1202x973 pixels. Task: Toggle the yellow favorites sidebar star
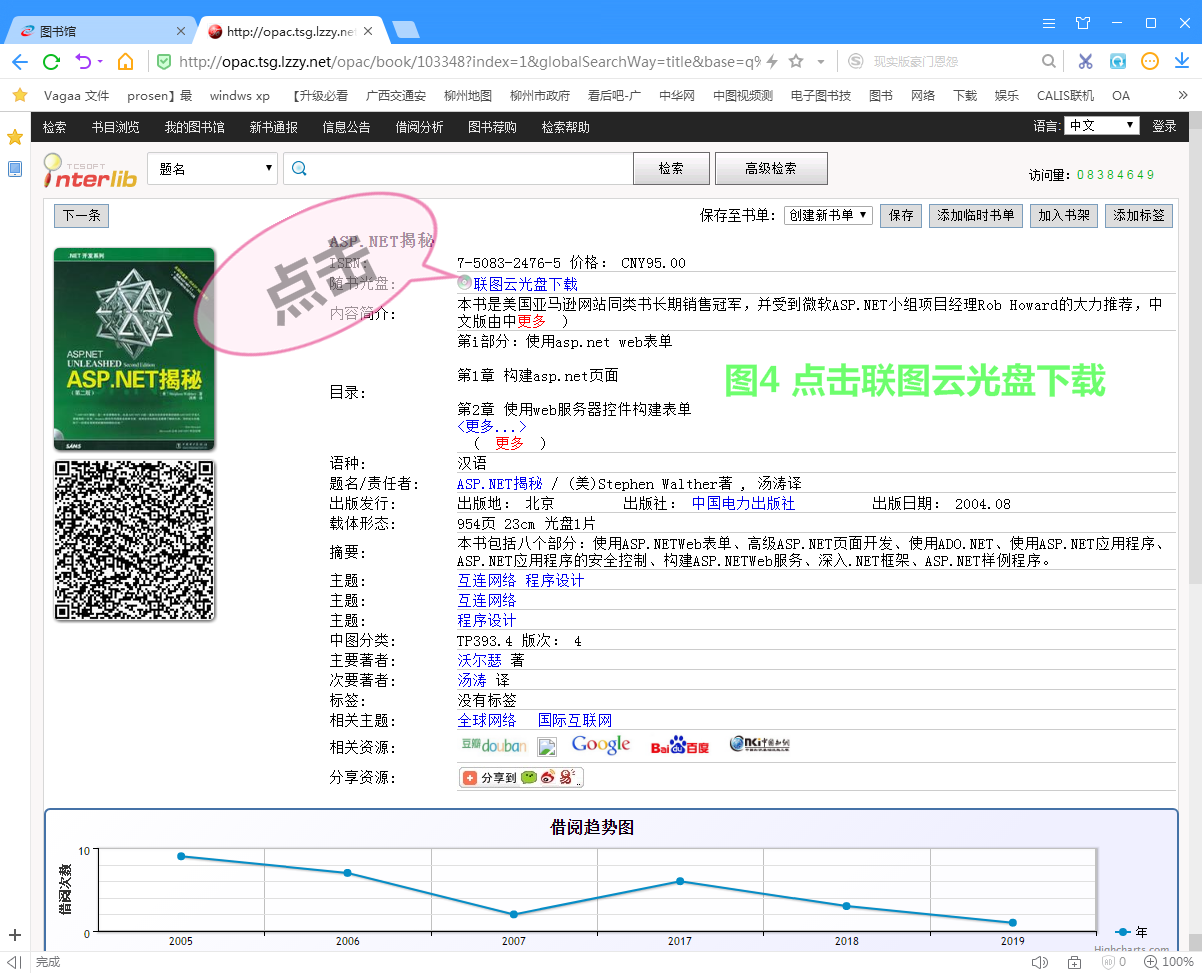(x=16, y=136)
